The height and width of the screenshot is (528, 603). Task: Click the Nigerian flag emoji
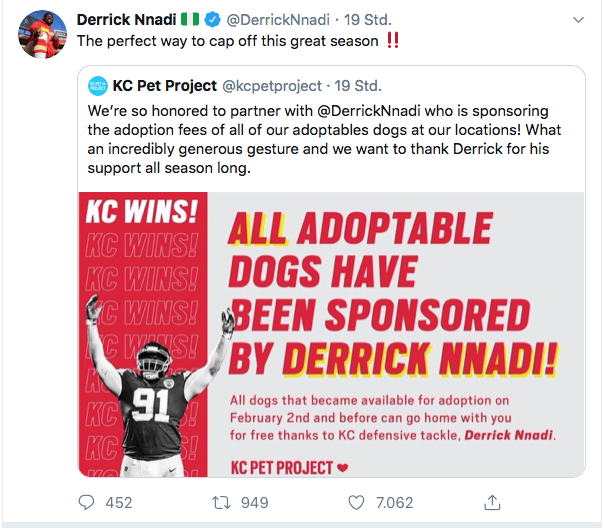190,19
